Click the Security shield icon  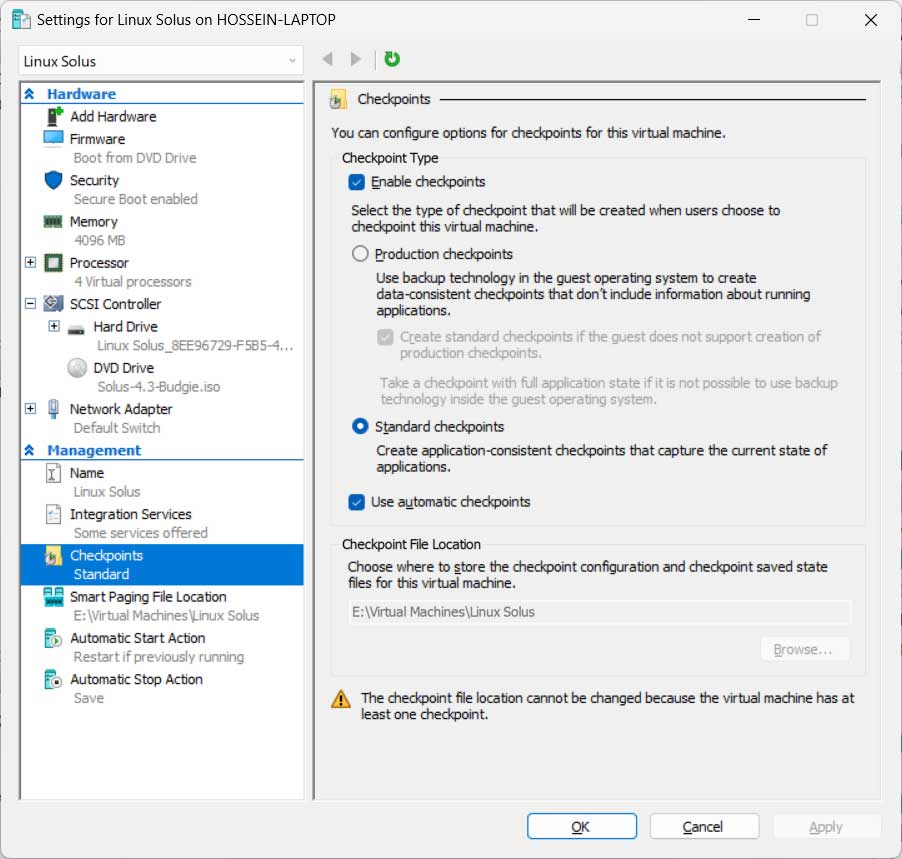pos(53,180)
